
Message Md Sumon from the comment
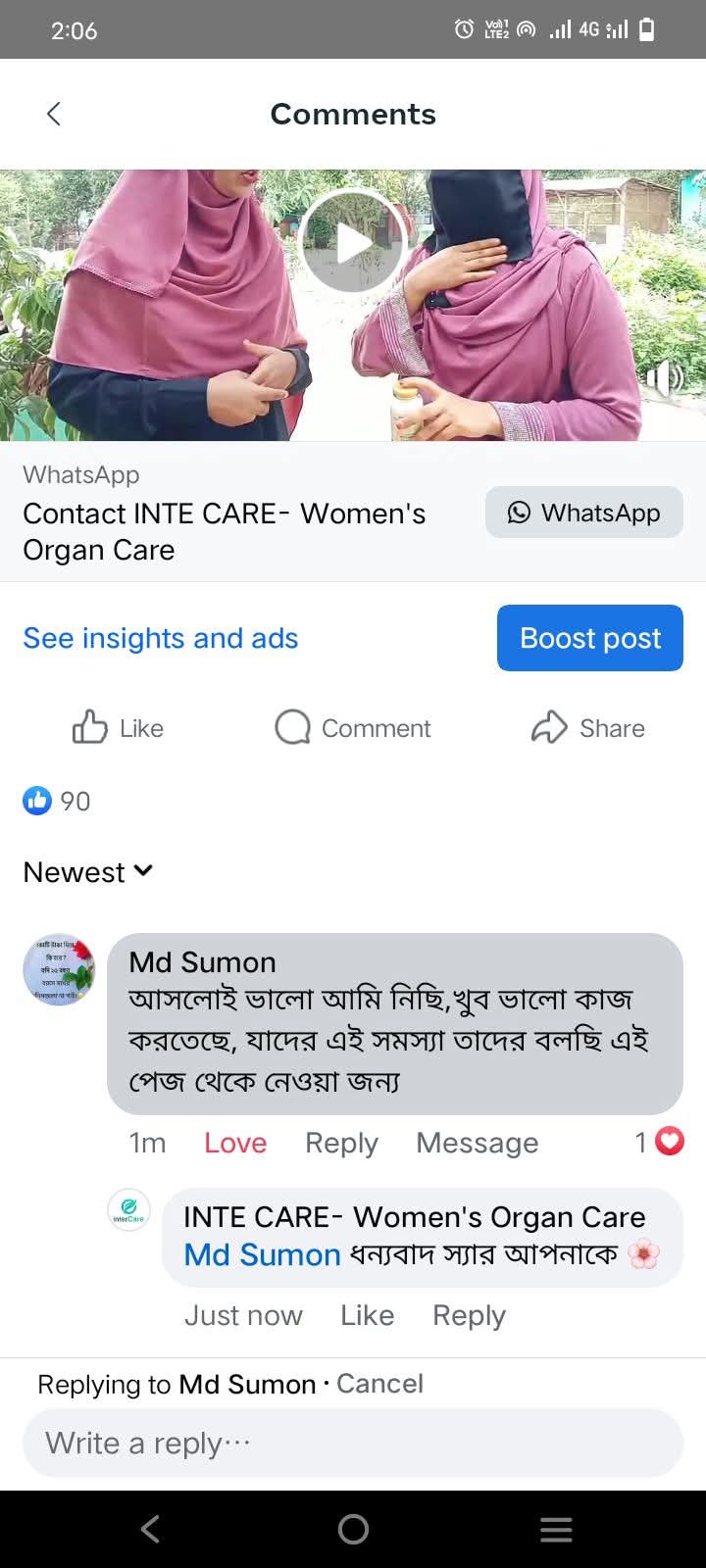[477, 1143]
